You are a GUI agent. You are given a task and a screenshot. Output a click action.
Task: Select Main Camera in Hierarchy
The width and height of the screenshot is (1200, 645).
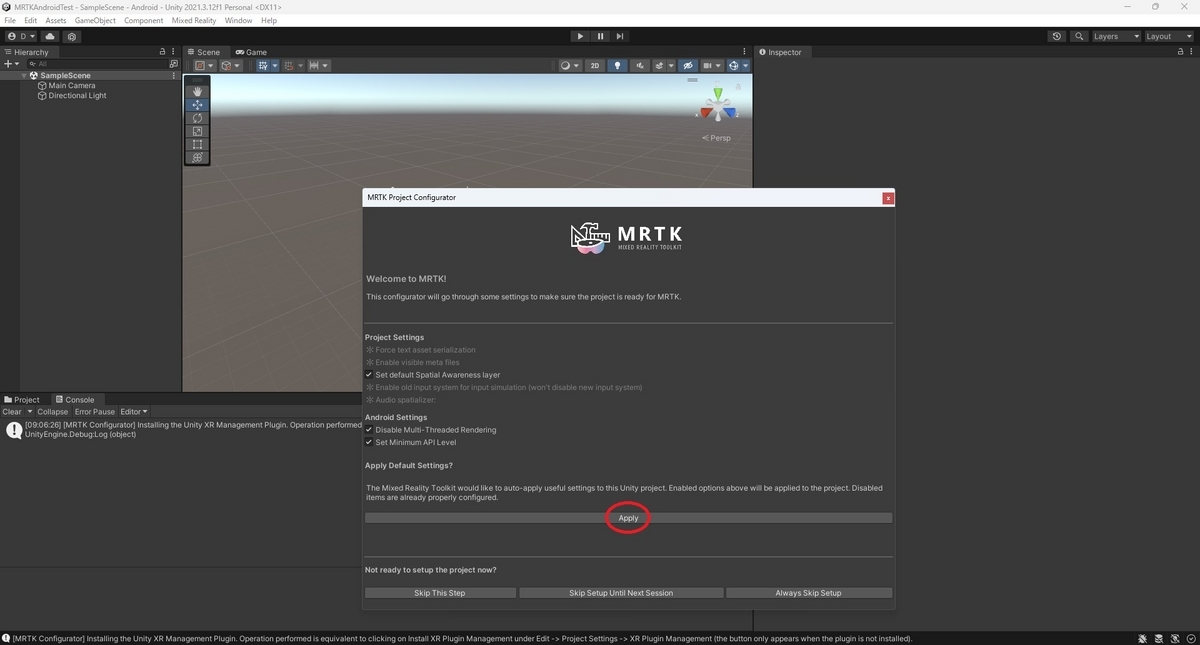pyautogui.click(x=72, y=86)
